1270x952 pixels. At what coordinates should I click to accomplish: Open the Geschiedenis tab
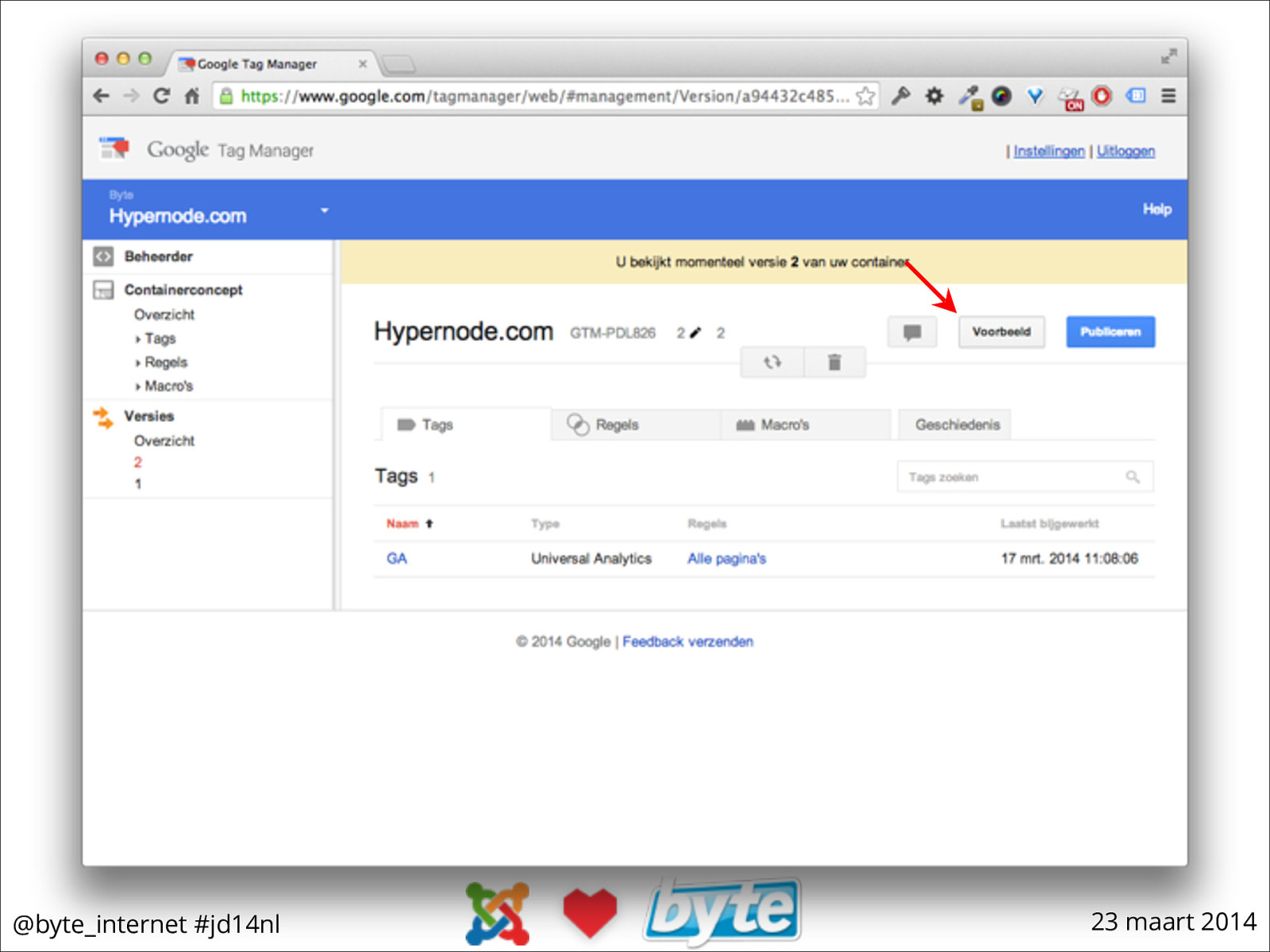[955, 424]
